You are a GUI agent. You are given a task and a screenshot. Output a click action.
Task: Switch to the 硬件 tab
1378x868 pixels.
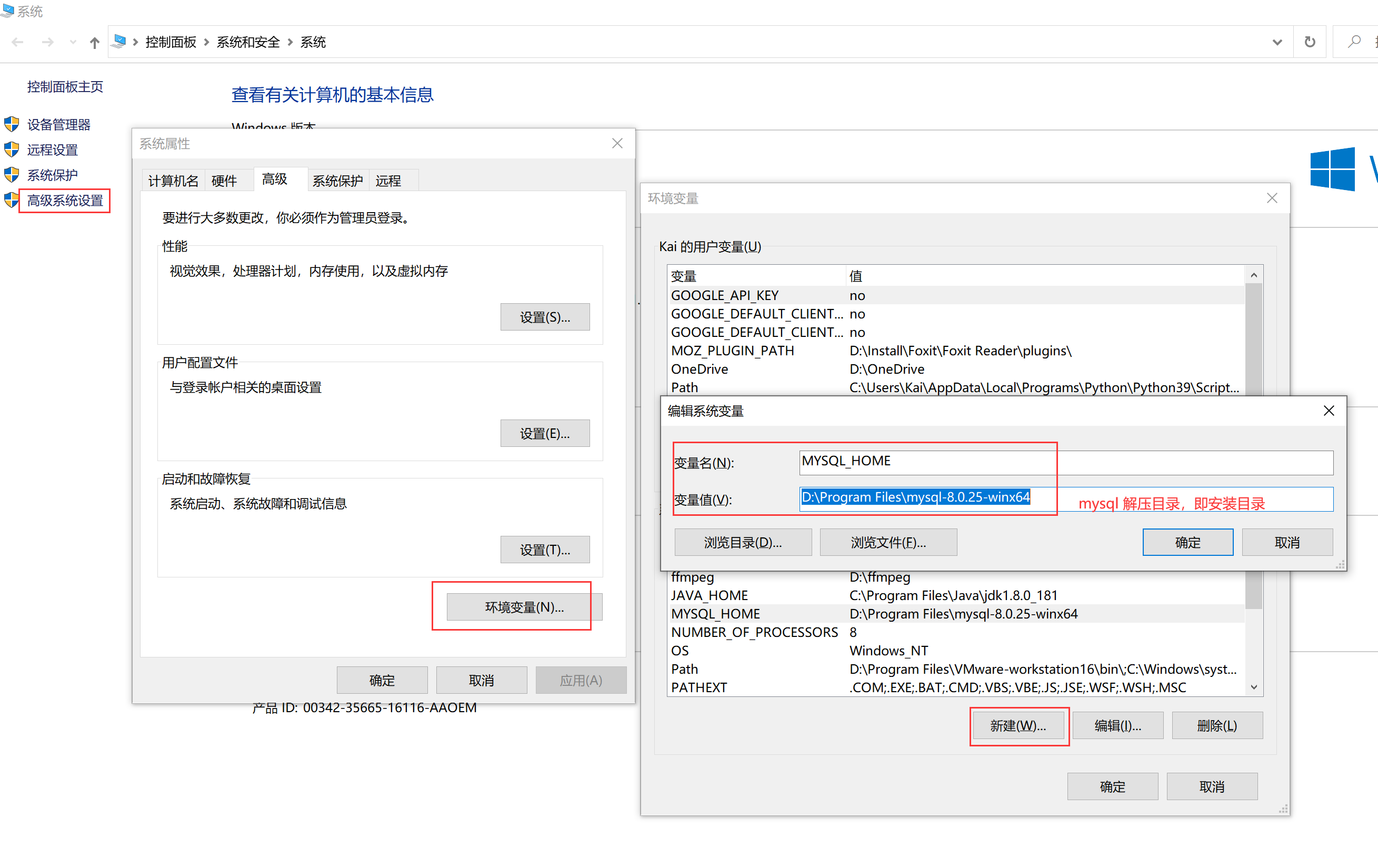tap(224, 181)
